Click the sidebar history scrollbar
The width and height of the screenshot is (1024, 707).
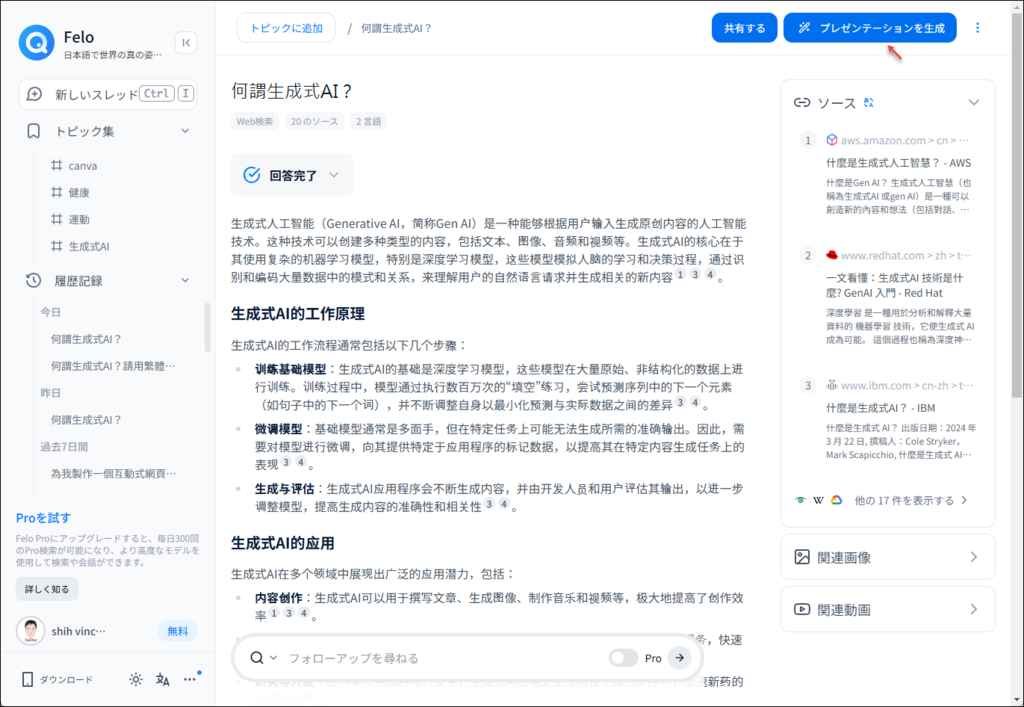(x=208, y=327)
